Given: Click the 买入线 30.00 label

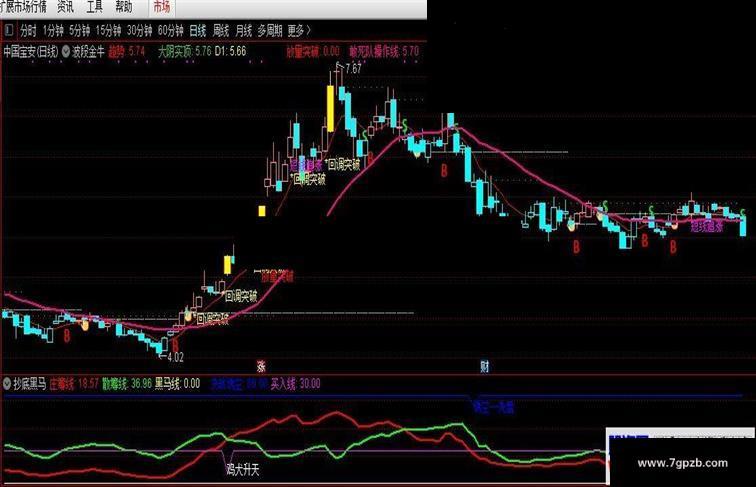Looking at the screenshot, I should 295,384.
